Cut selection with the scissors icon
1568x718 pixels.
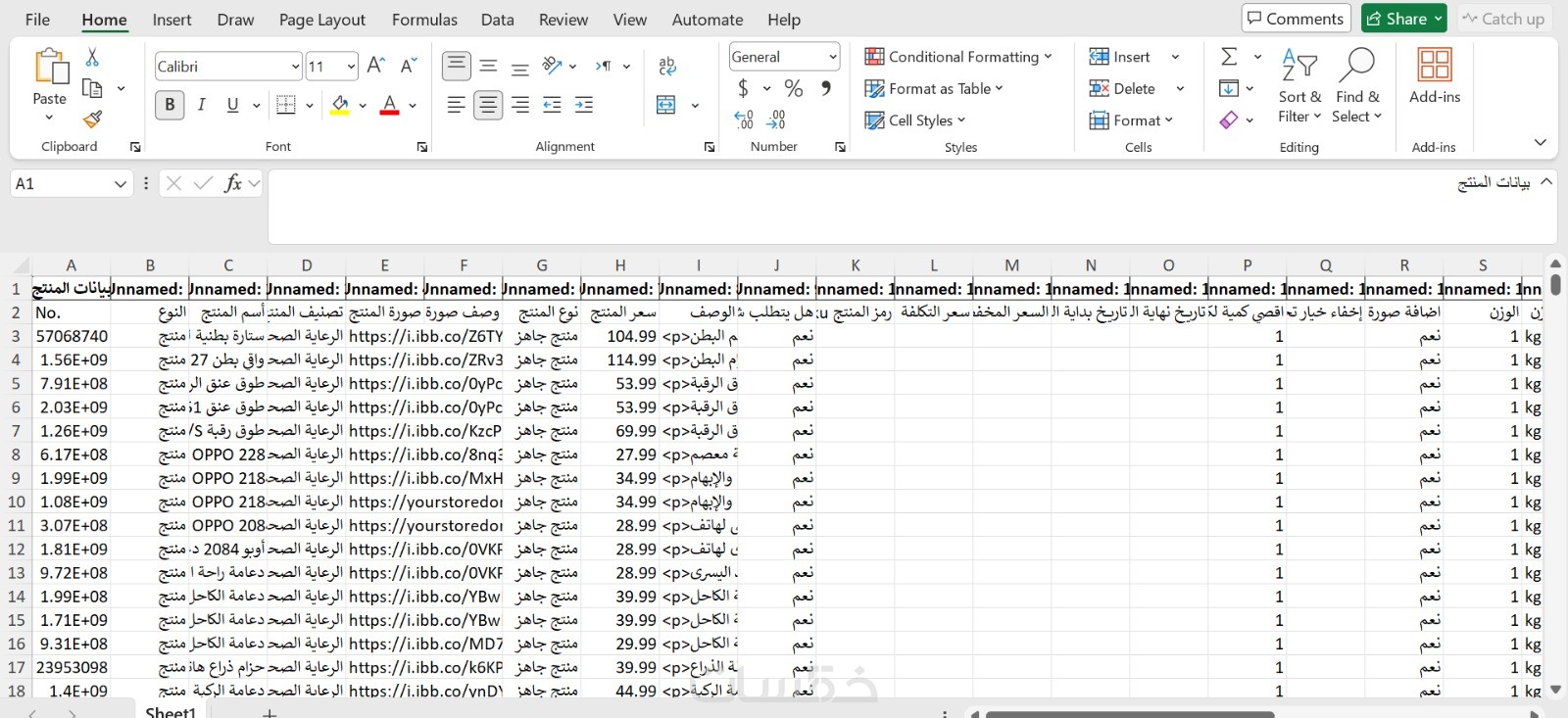pyautogui.click(x=92, y=58)
